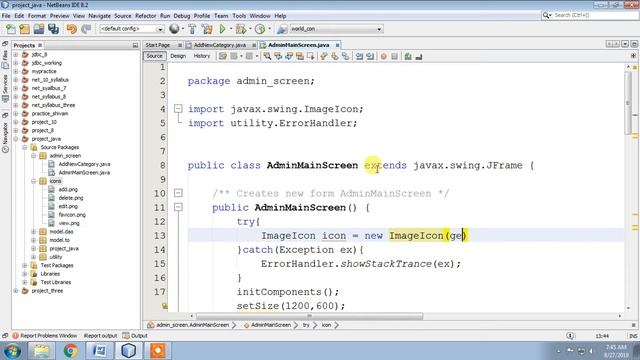Minimize the Projects panel with its corner icon
The image size is (640, 360).
pyautogui.click(x=135, y=45)
